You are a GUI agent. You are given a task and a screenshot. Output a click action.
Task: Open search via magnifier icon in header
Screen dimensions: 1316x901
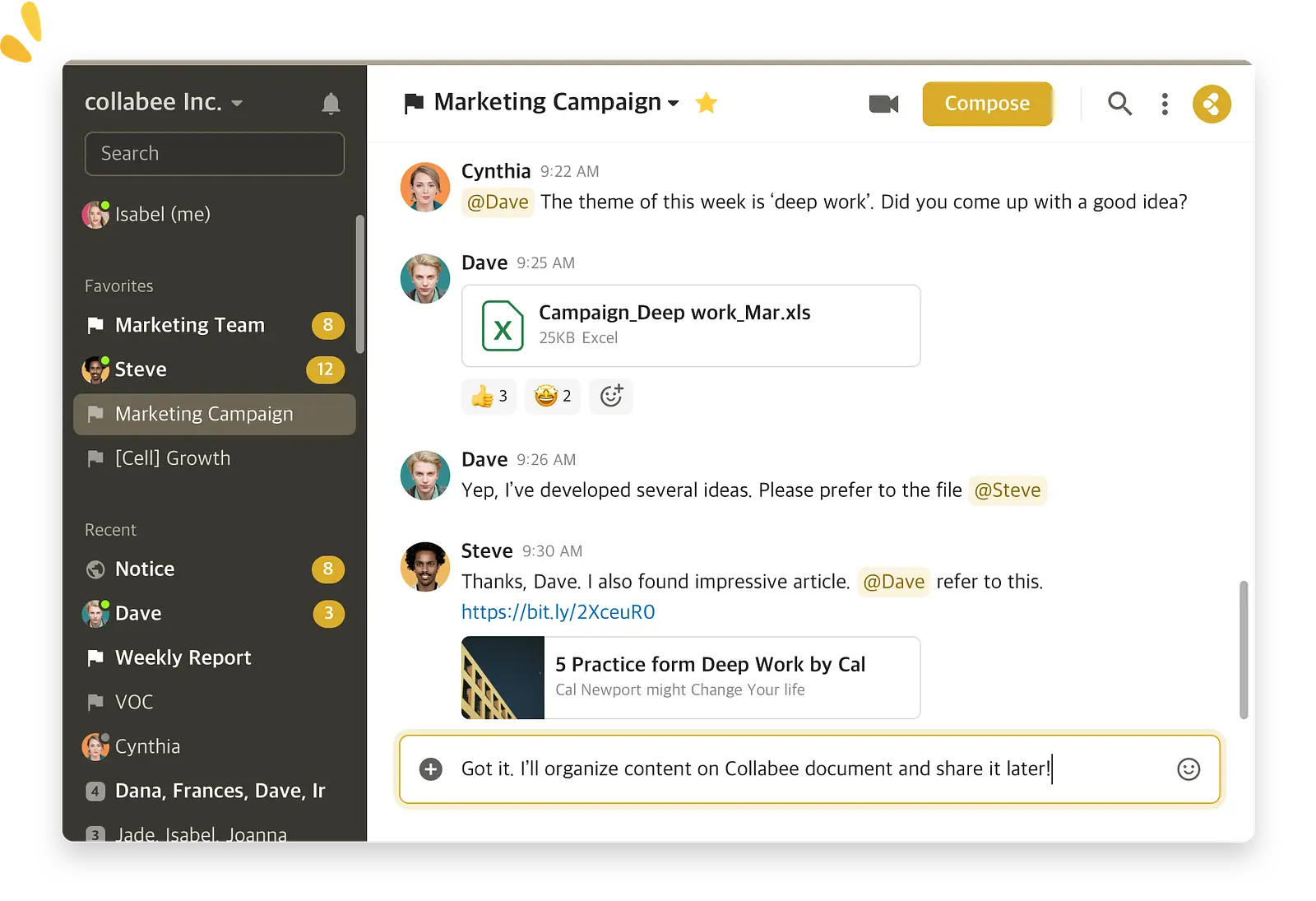[1119, 104]
